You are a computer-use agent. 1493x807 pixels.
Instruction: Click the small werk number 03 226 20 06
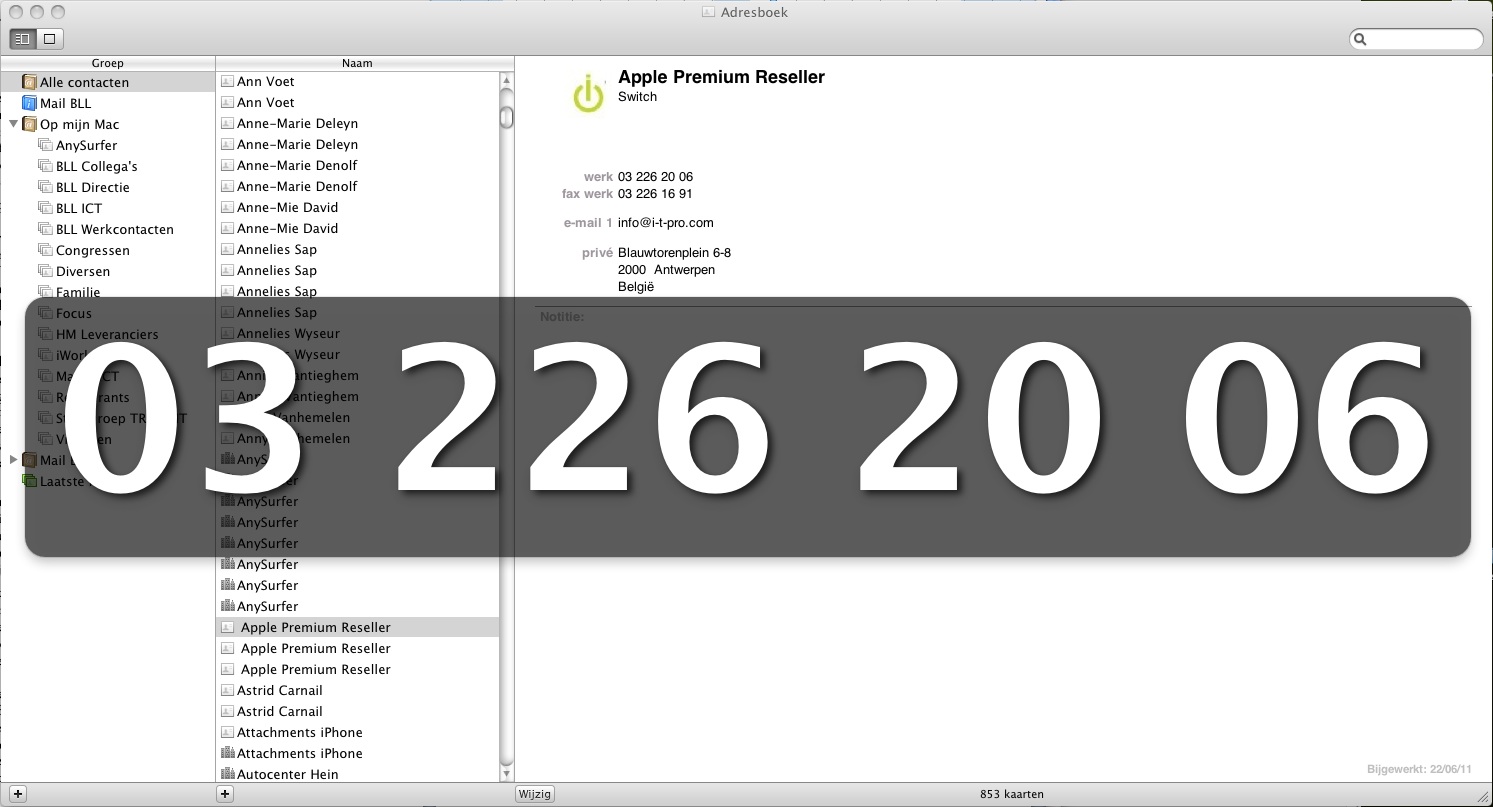[x=655, y=177]
